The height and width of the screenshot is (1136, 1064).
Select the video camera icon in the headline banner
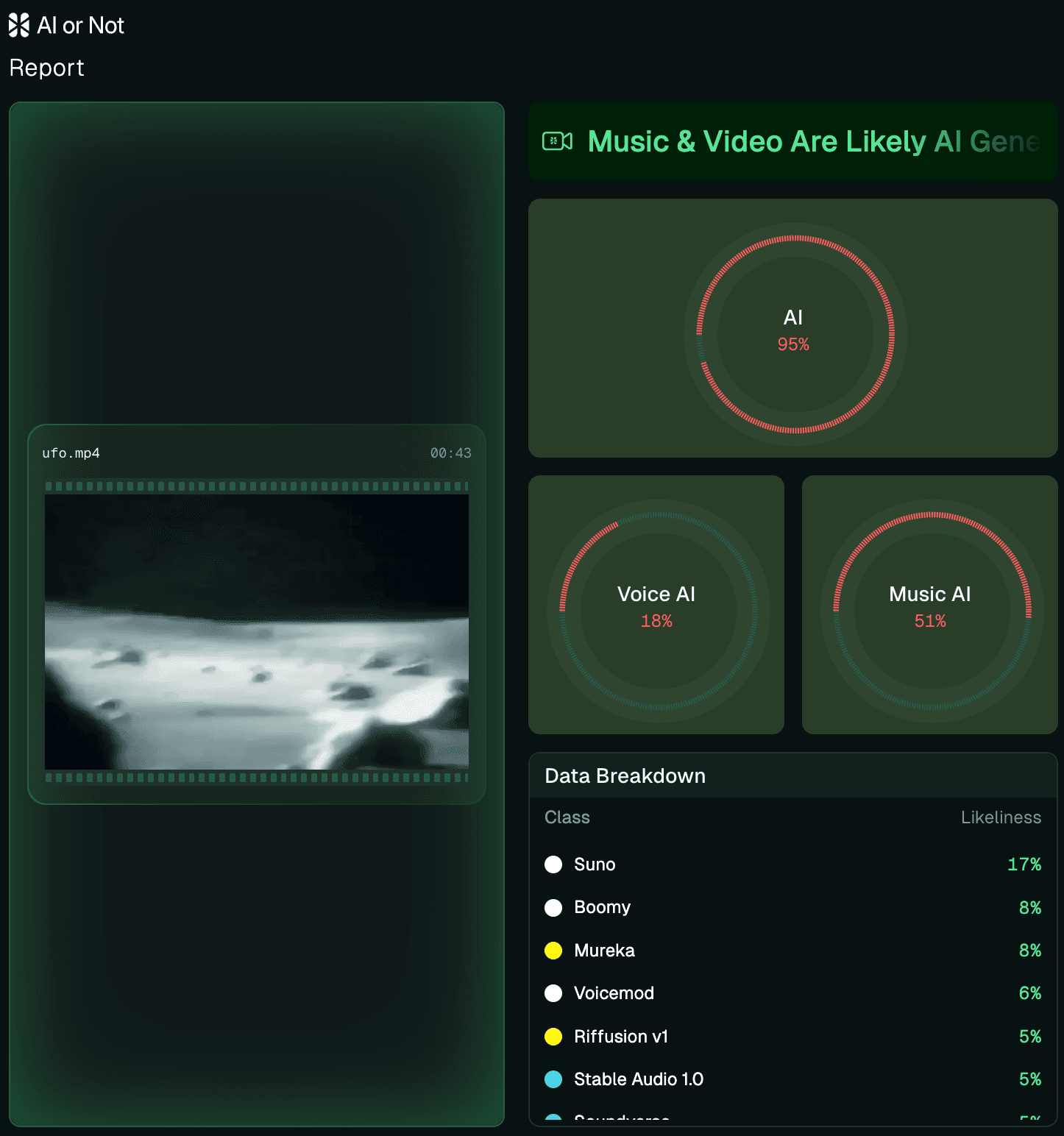coord(559,141)
